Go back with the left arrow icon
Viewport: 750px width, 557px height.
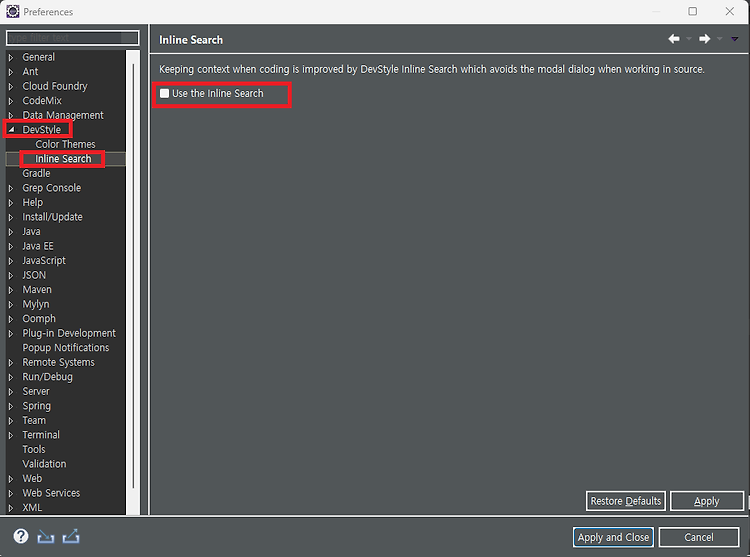[674, 39]
